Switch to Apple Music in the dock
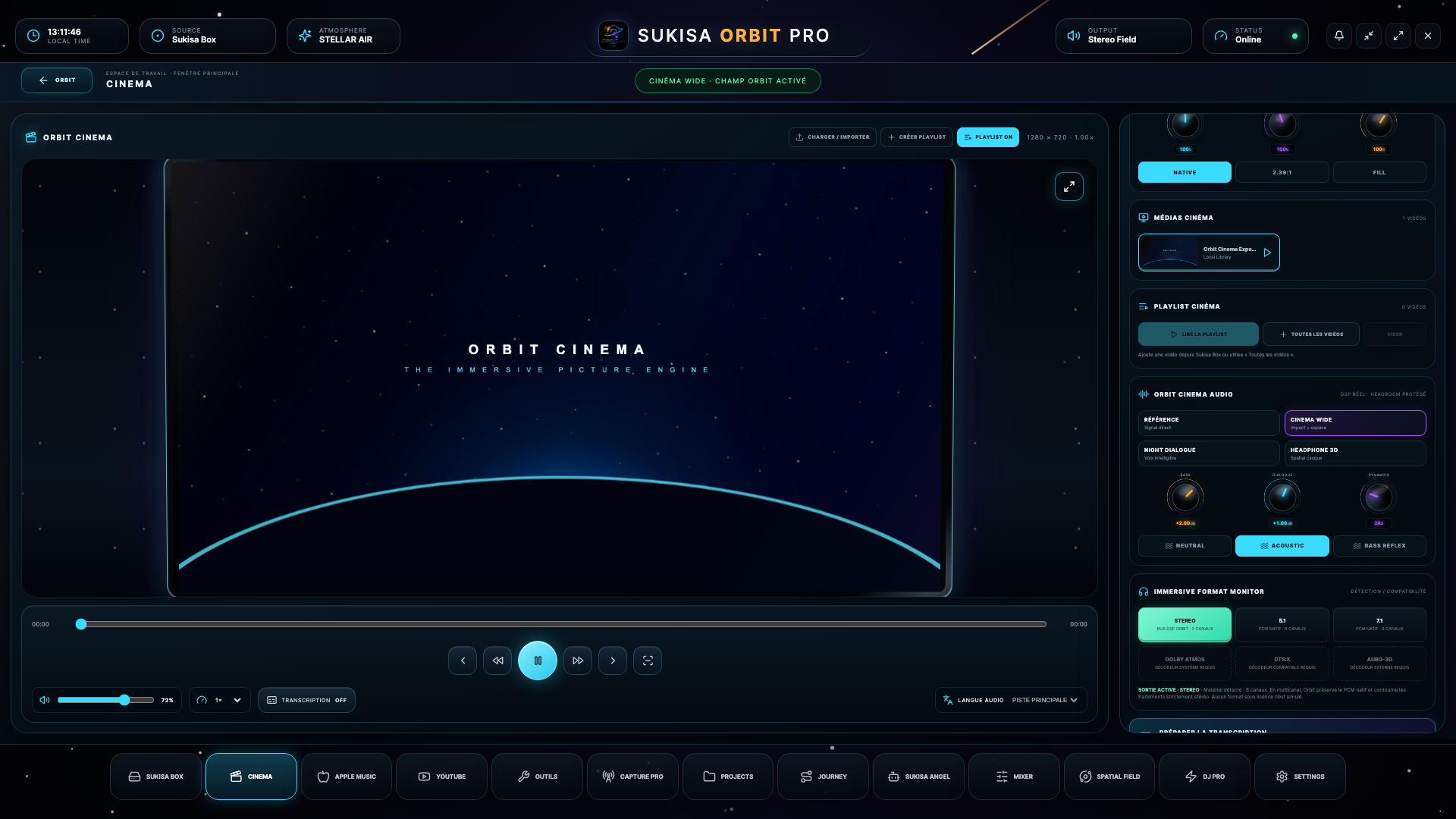 pos(347,777)
